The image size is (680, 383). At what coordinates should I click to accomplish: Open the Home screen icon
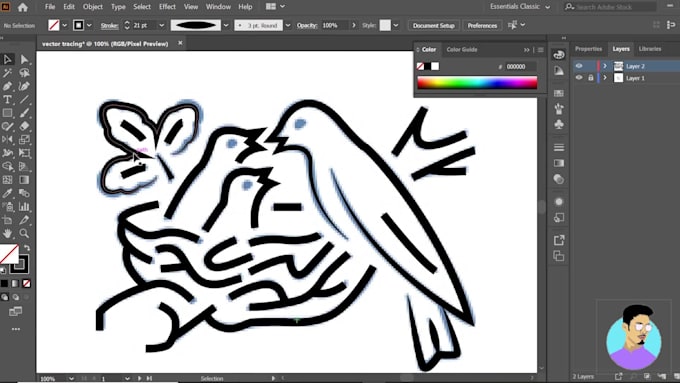point(23,7)
